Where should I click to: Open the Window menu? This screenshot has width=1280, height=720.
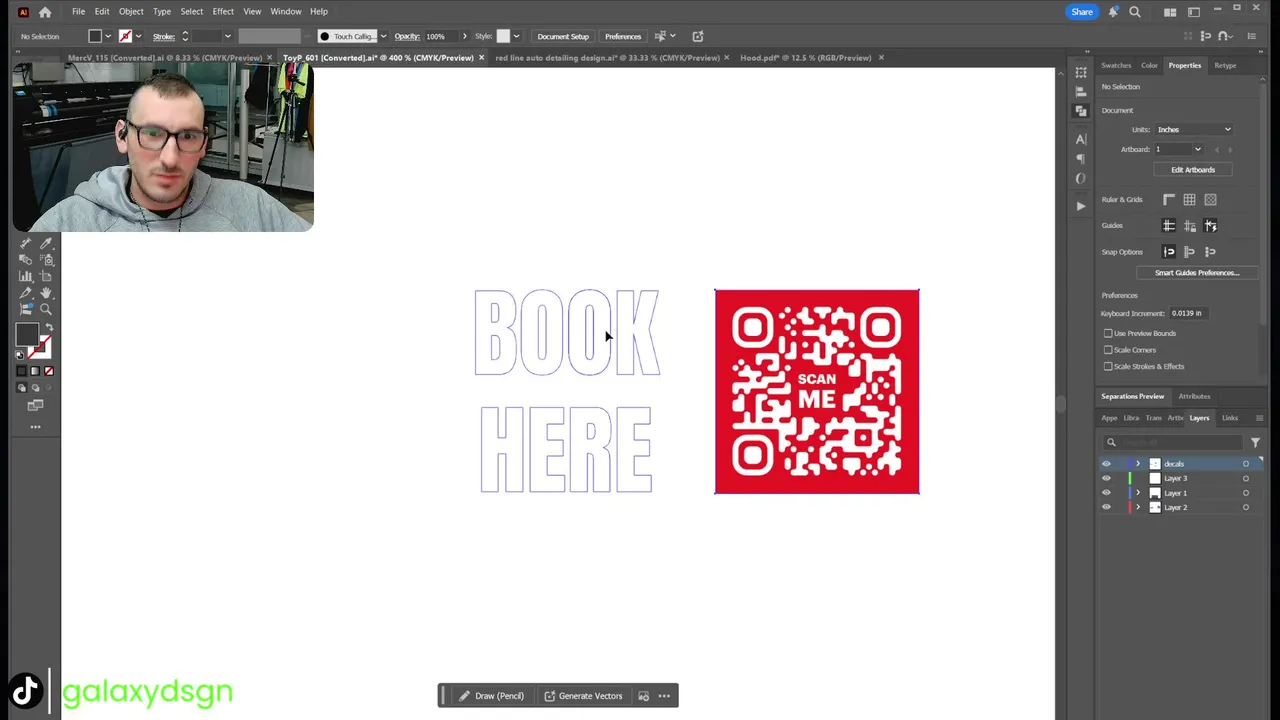(286, 12)
